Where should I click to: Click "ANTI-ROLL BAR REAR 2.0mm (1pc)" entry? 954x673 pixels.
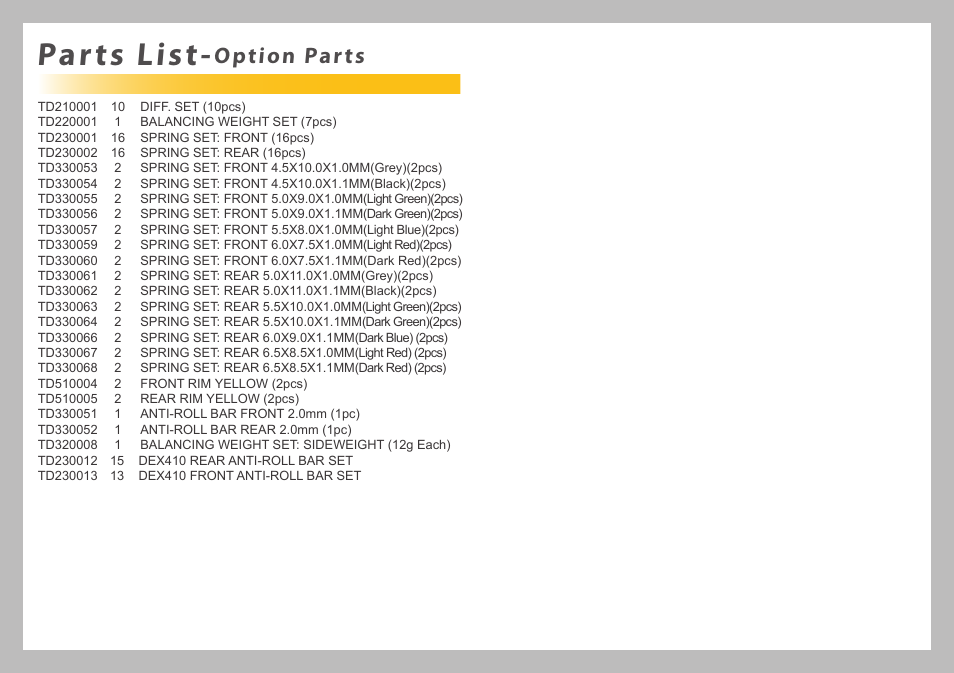[246, 430]
